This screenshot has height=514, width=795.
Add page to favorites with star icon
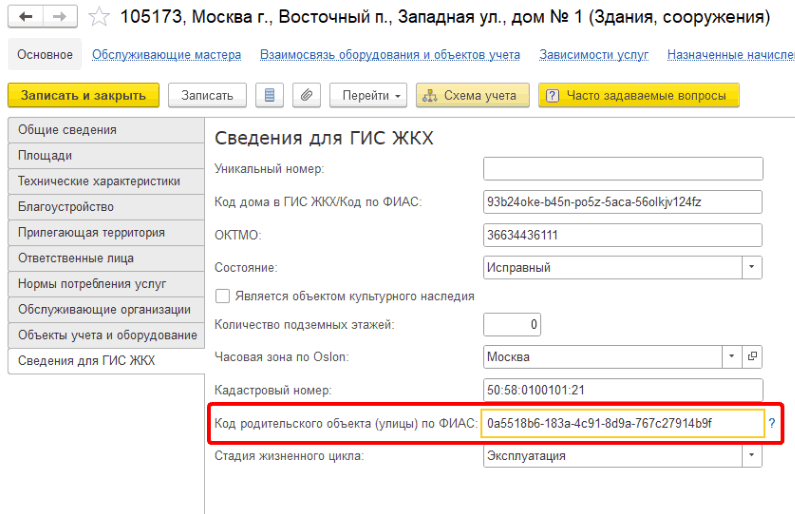point(99,17)
